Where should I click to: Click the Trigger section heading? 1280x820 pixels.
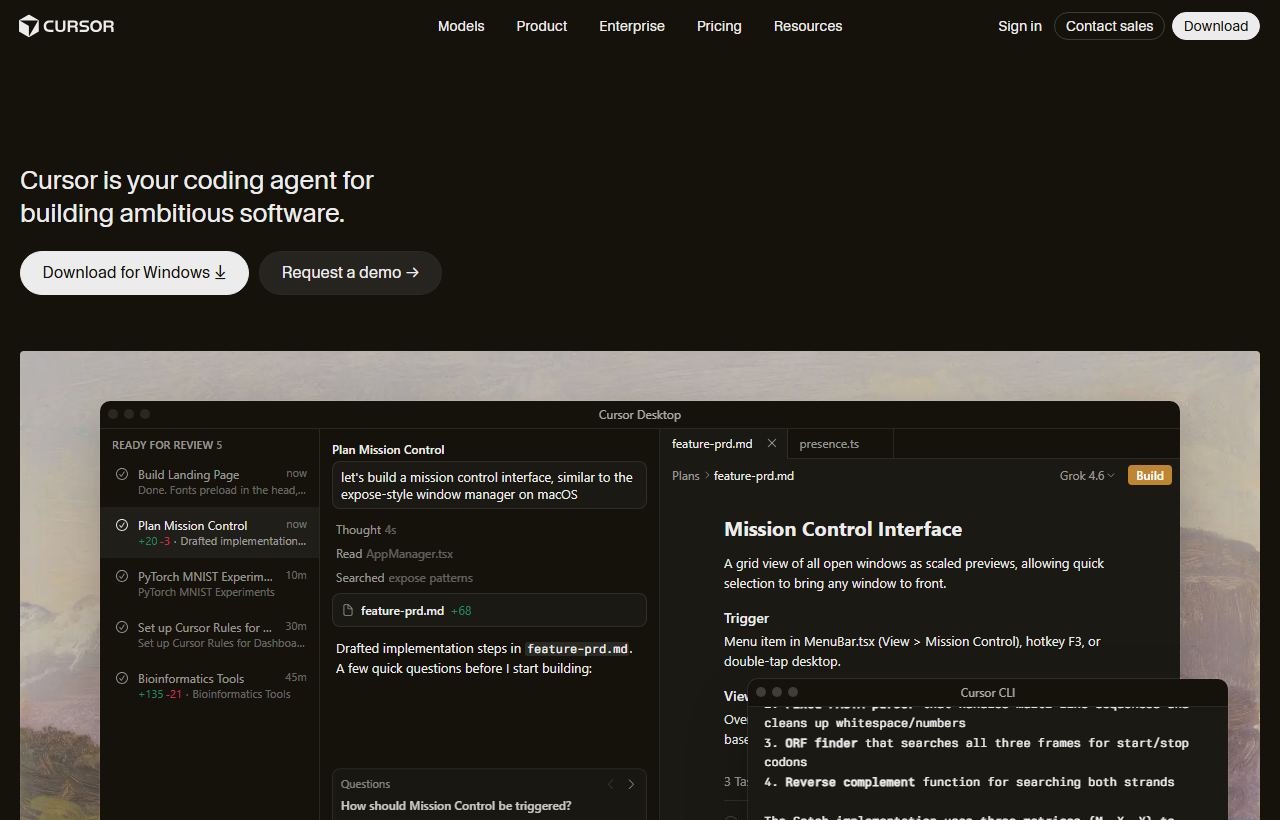[746, 618]
